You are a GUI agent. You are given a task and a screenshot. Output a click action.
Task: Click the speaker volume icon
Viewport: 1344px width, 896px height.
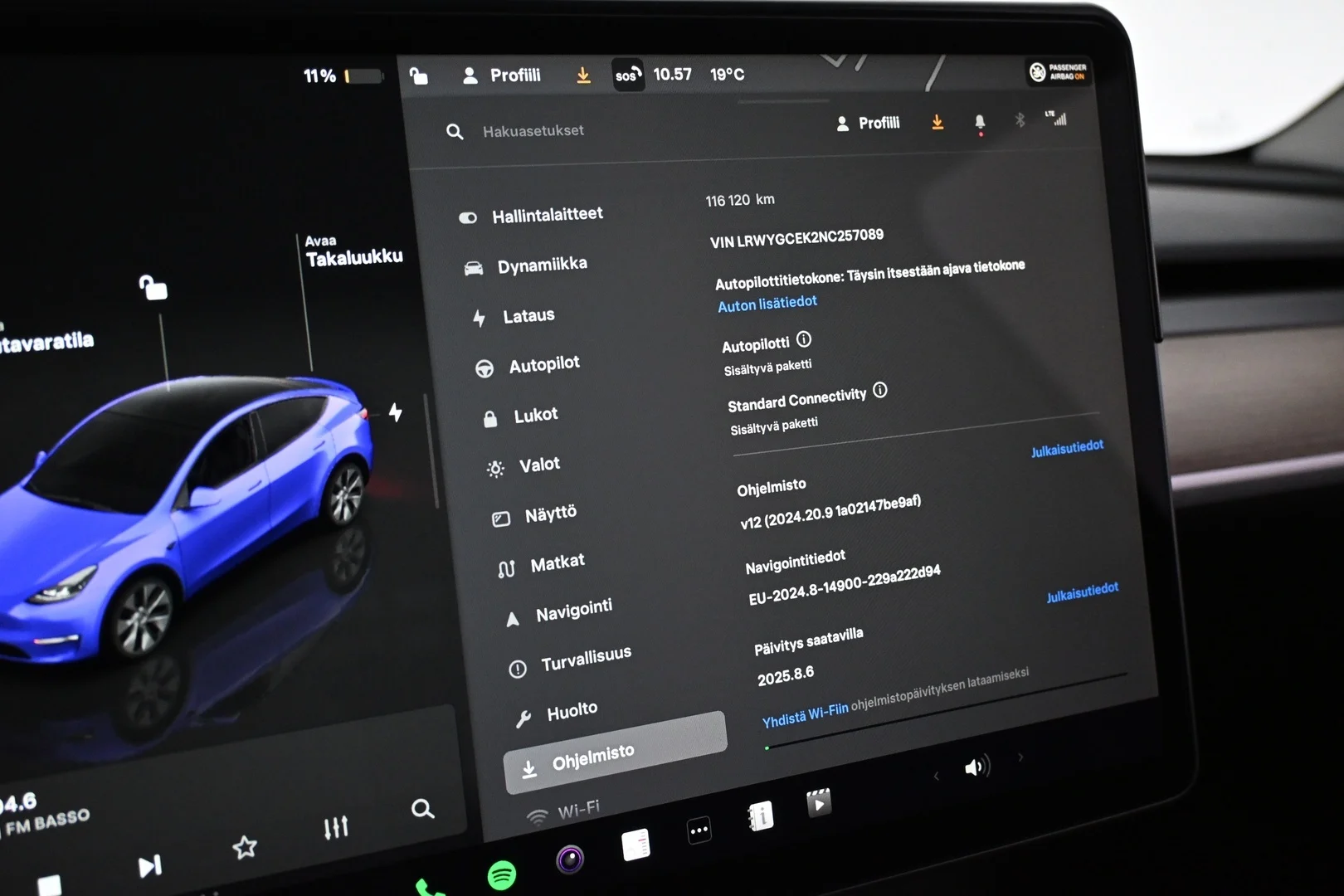[x=976, y=767]
